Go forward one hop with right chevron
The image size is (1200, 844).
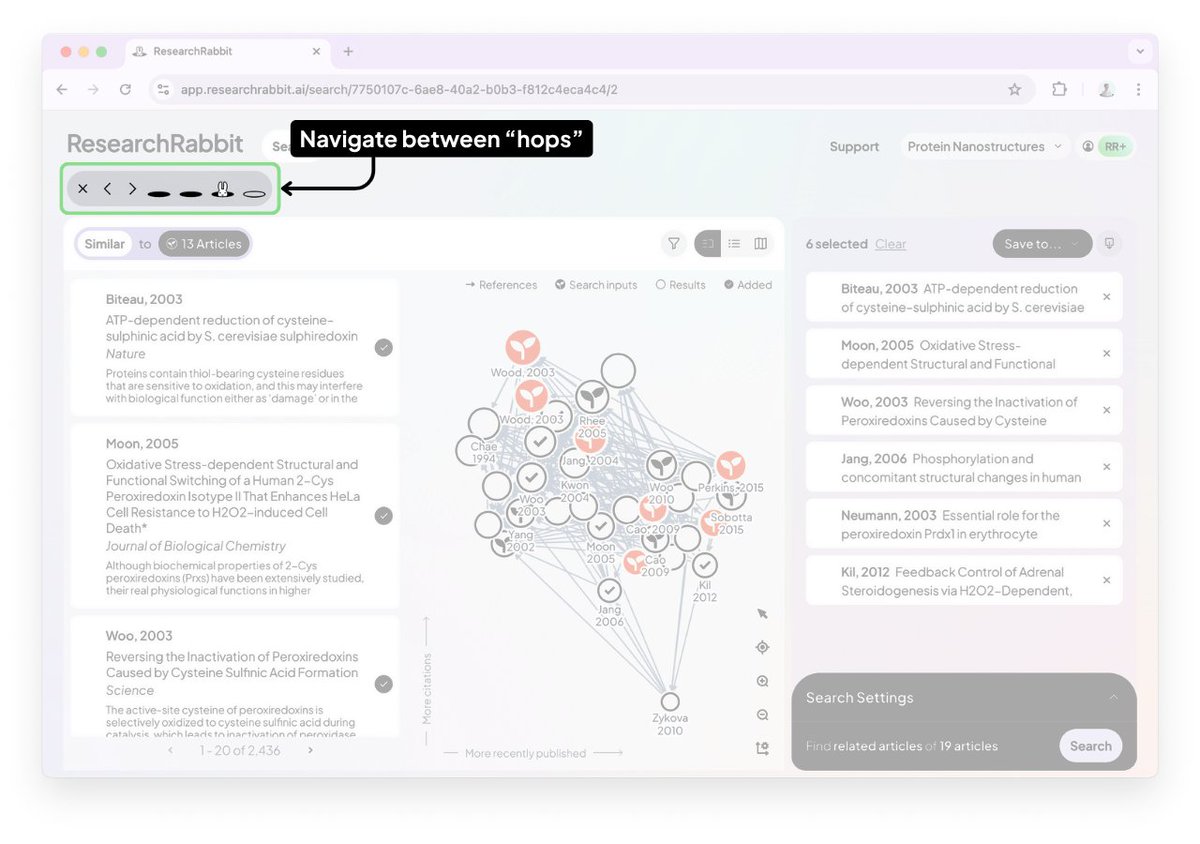tap(132, 188)
